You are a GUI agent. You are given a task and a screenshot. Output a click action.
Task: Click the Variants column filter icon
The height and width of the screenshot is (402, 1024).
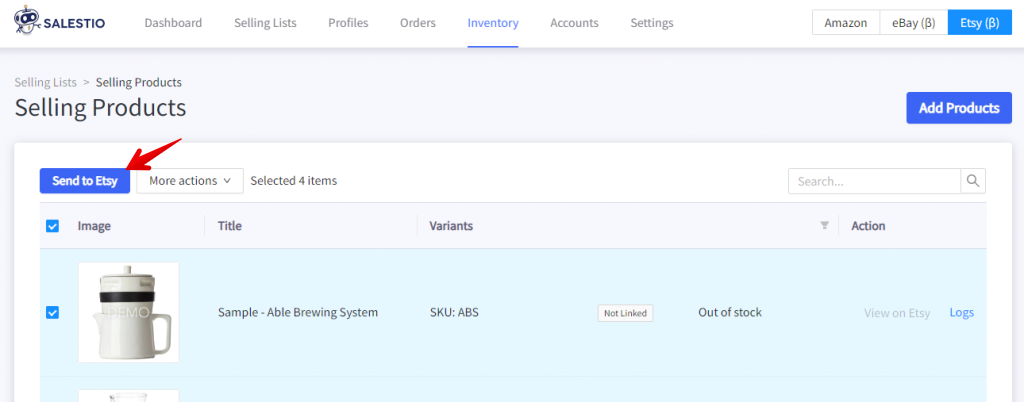coord(824,226)
